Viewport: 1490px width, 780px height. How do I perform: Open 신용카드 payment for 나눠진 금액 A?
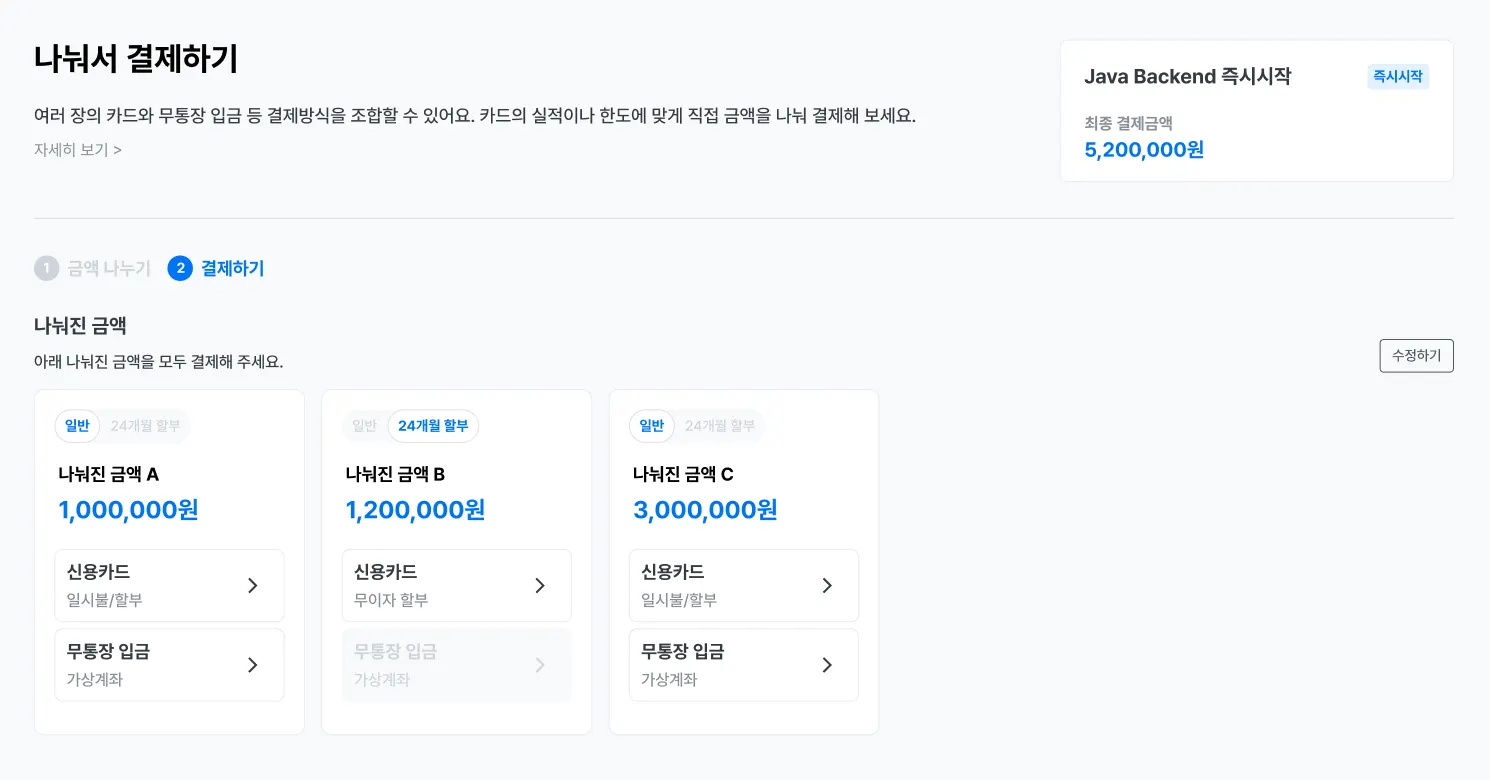click(169, 586)
